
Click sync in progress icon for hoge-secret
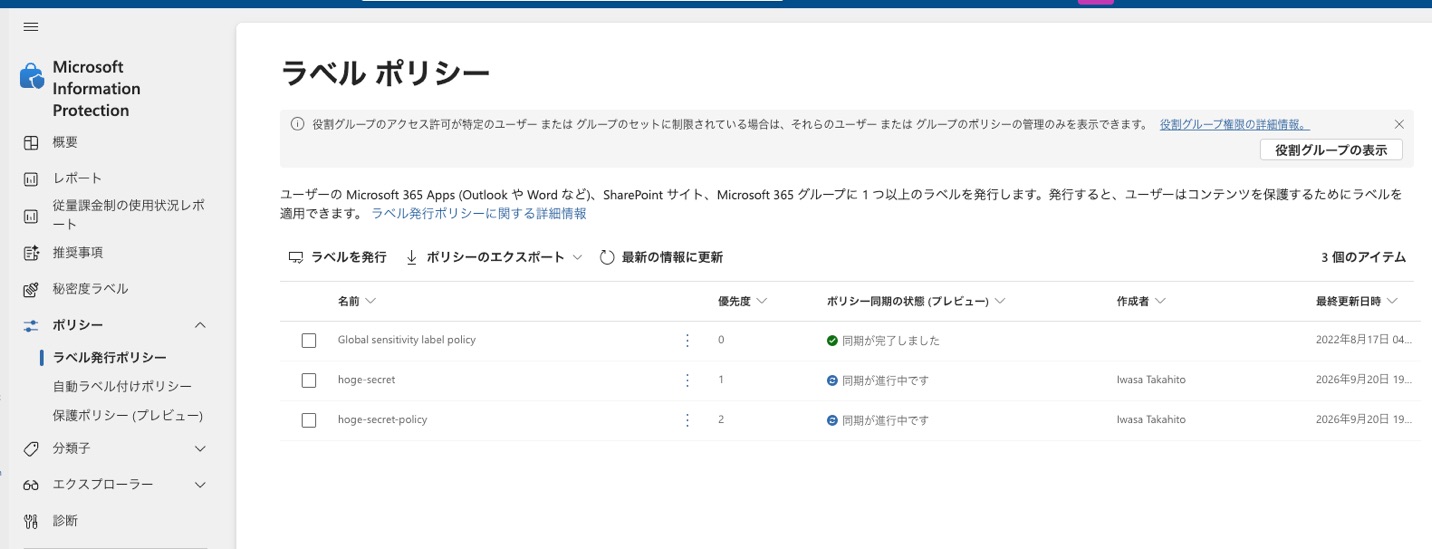pos(832,381)
